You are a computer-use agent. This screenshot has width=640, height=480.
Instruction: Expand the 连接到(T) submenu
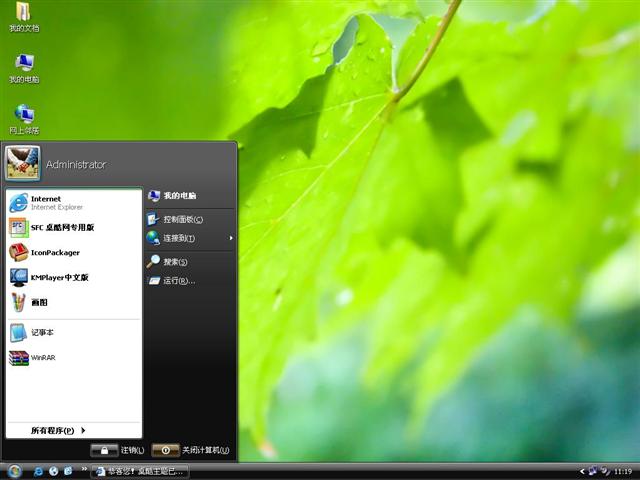point(190,238)
